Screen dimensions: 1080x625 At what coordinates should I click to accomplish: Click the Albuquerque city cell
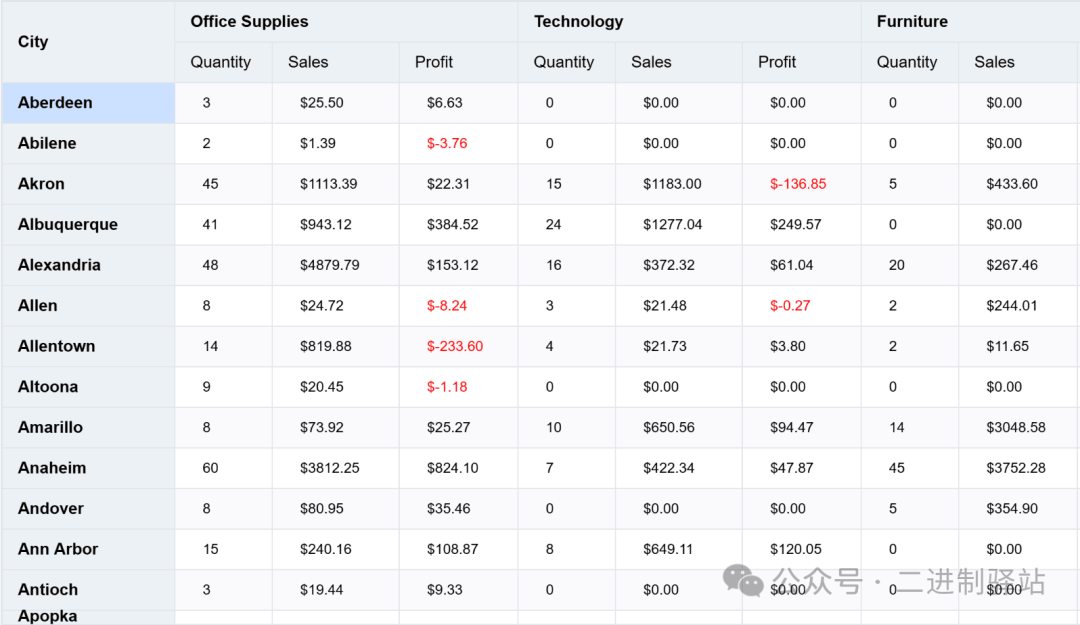tap(68, 225)
